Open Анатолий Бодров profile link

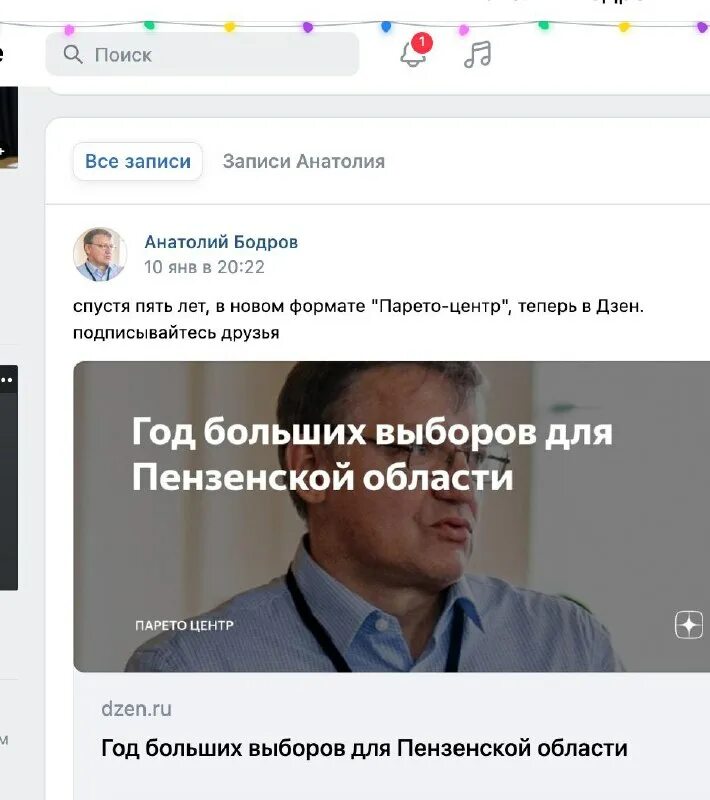221,242
